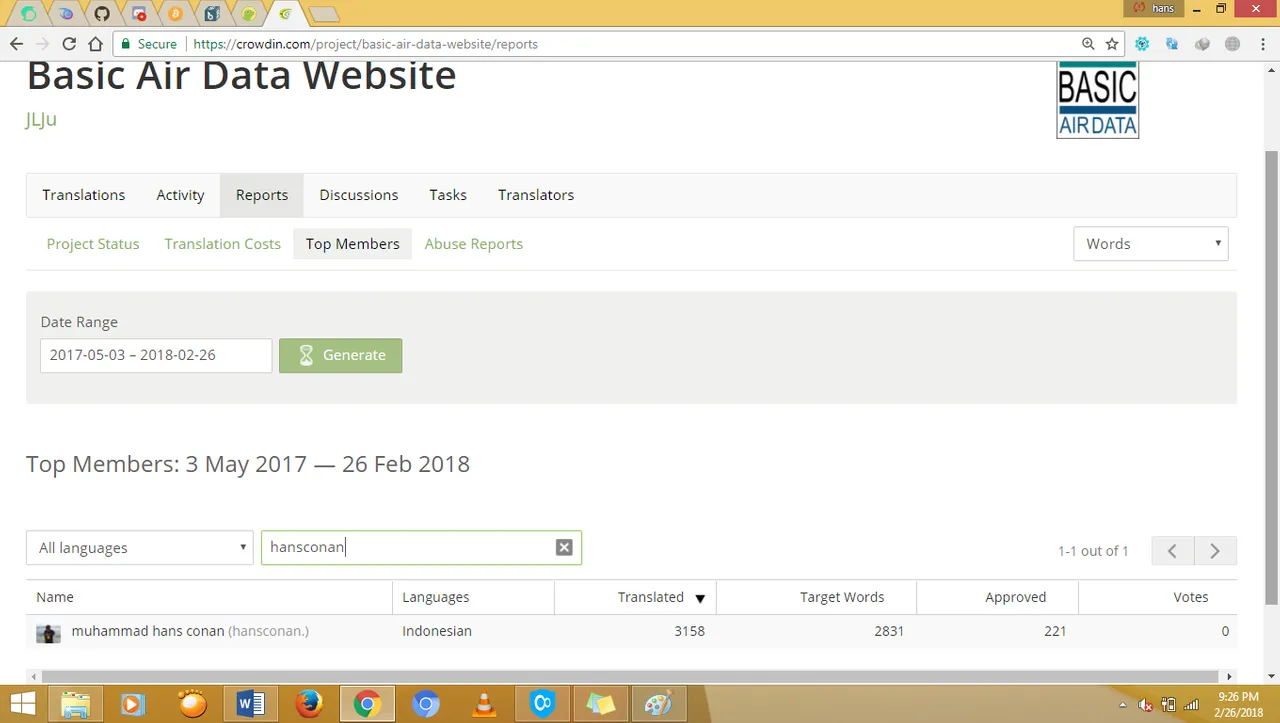
Task: Click the horizontal table scrollbar
Action: (x=630, y=676)
